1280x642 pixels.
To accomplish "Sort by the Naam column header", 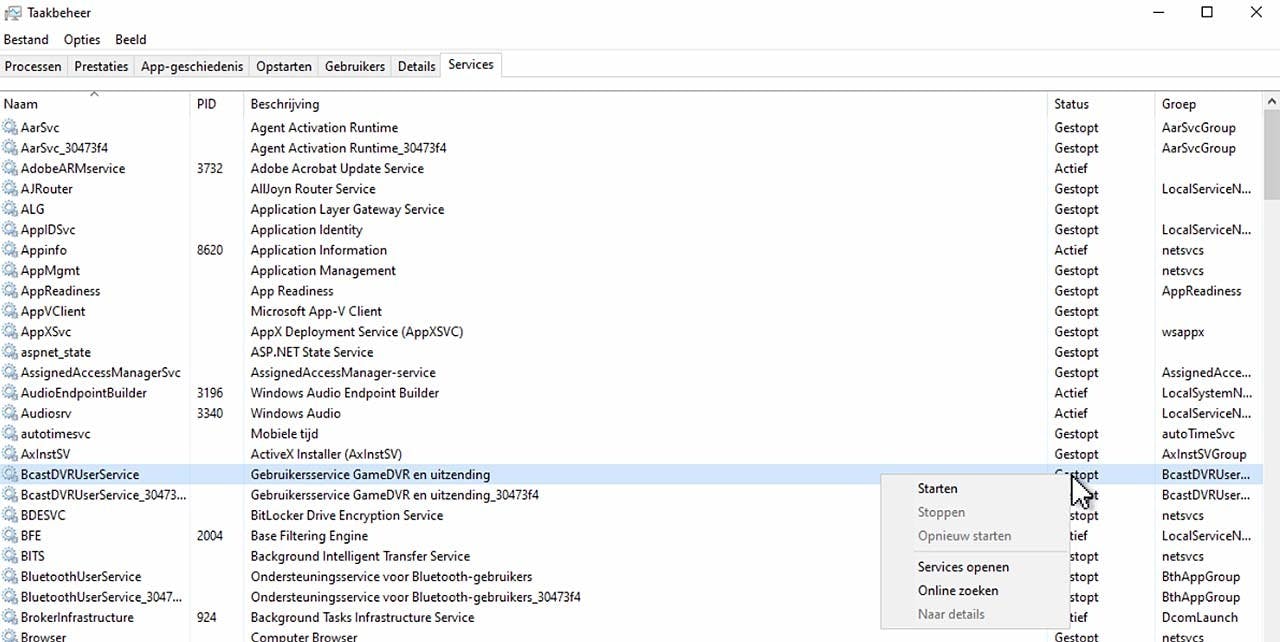I will (x=21, y=104).
